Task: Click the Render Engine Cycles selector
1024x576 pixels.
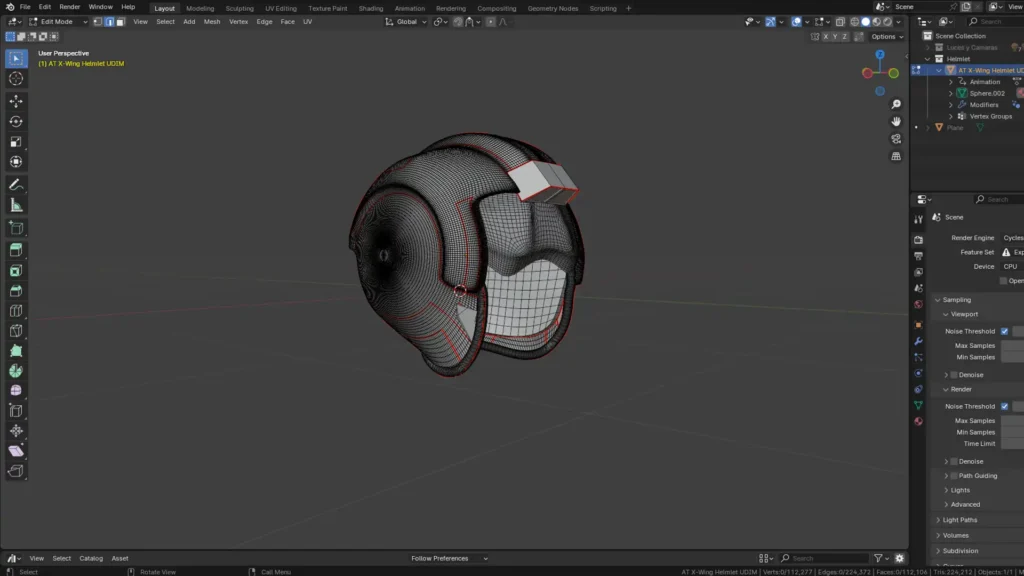Action: [x=1012, y=238]
